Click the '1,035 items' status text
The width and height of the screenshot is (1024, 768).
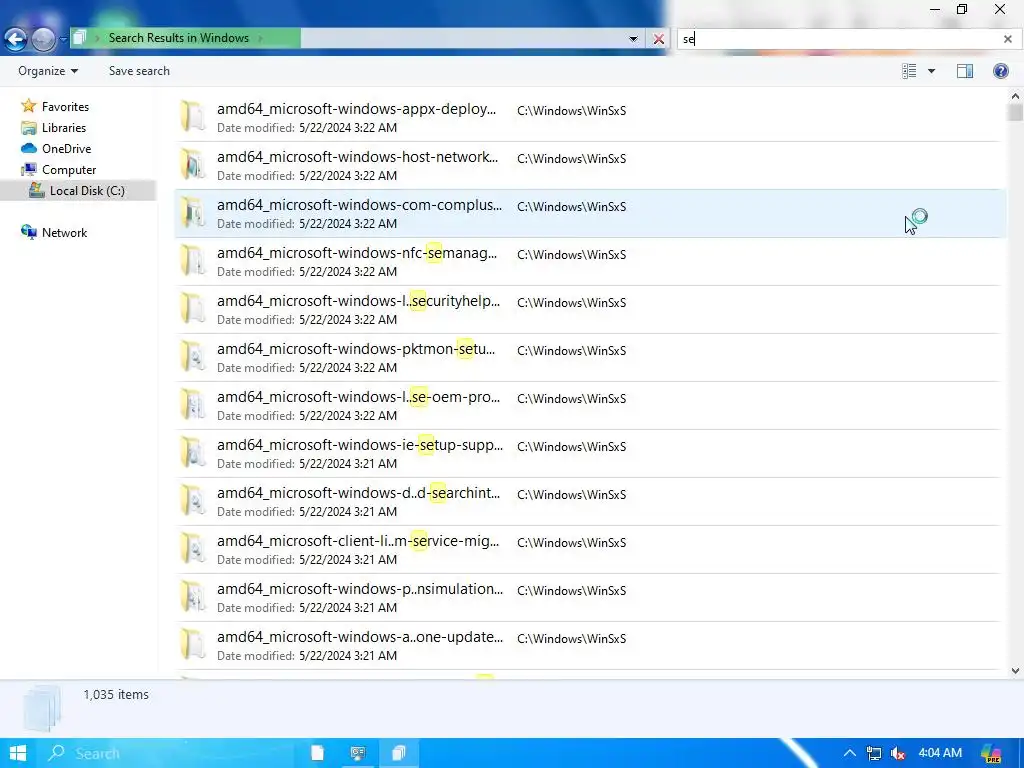(116, 694)
